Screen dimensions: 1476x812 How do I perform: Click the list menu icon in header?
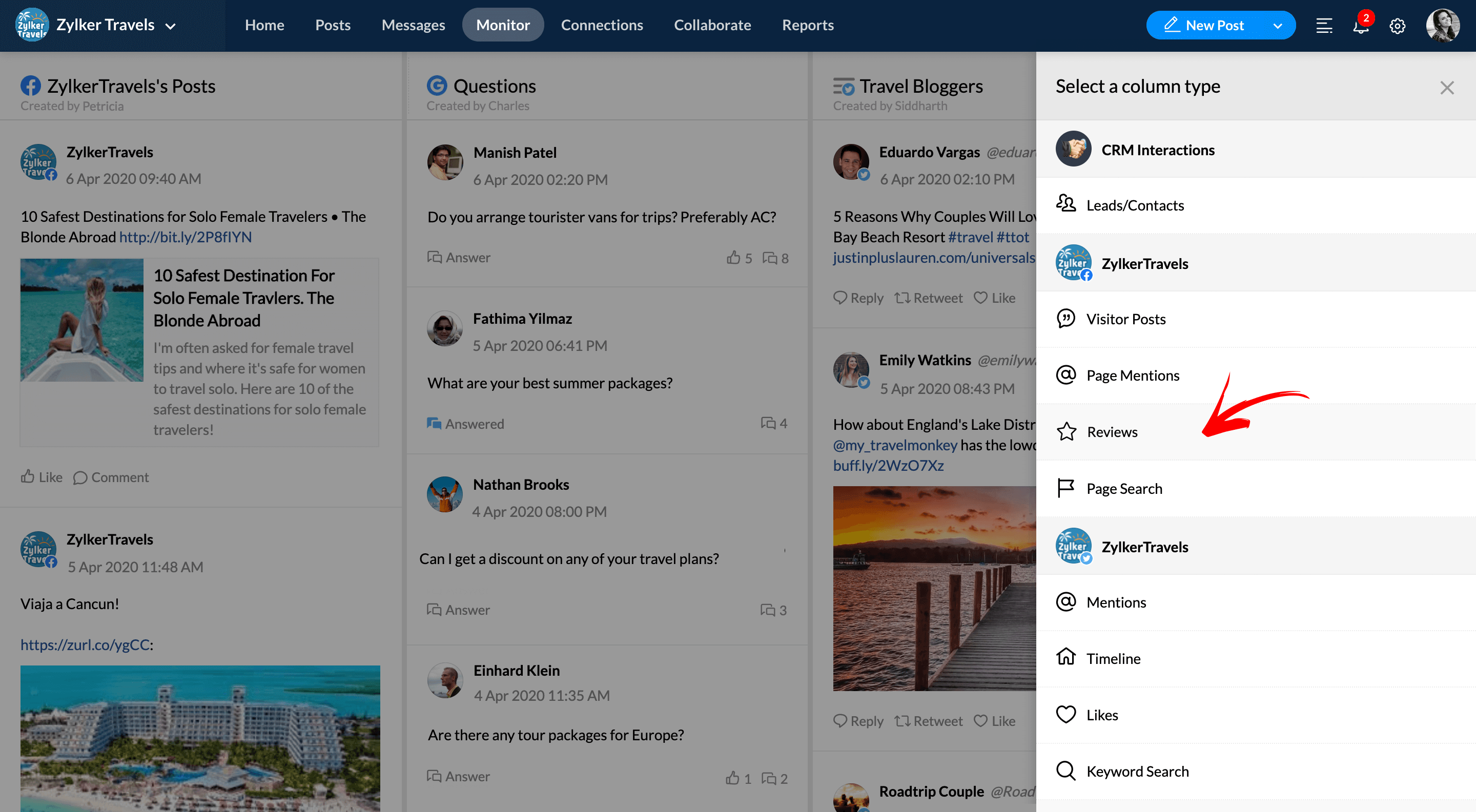tap(1324, 26)
